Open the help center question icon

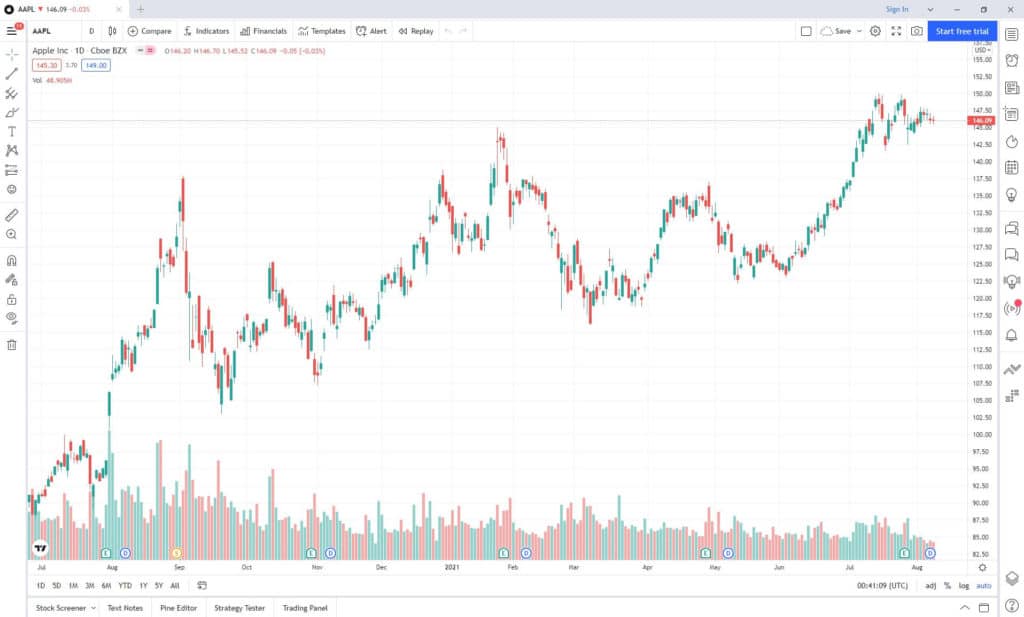1012,605
